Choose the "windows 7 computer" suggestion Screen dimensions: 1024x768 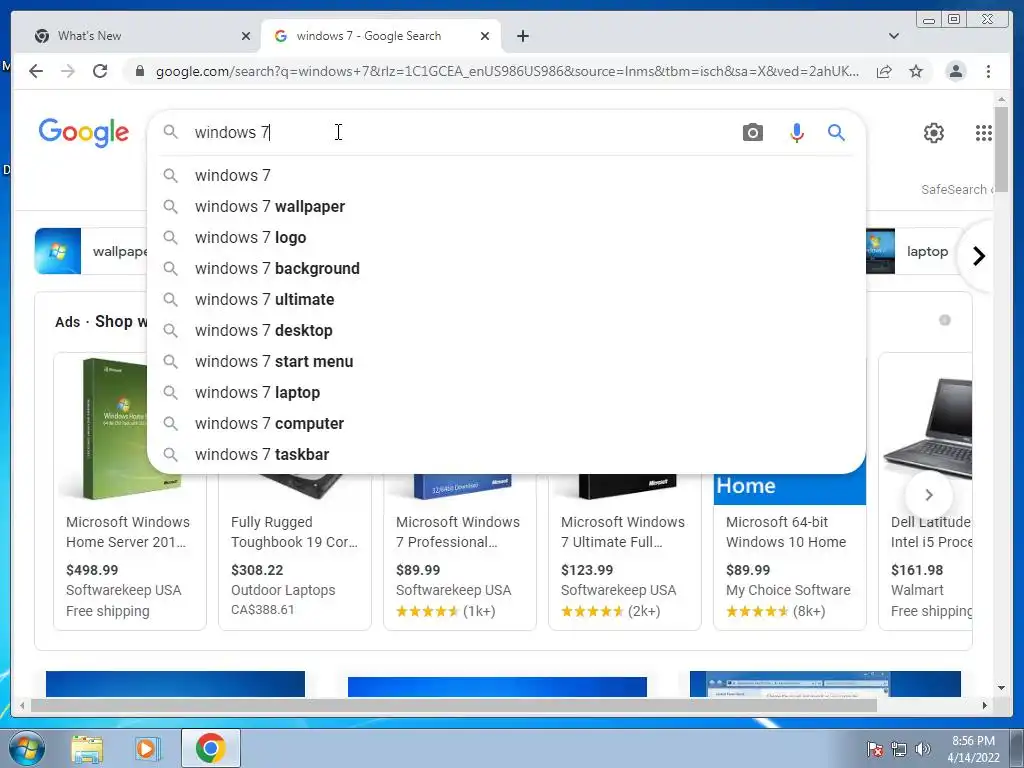pyautogui.click(x=507, y=424)
